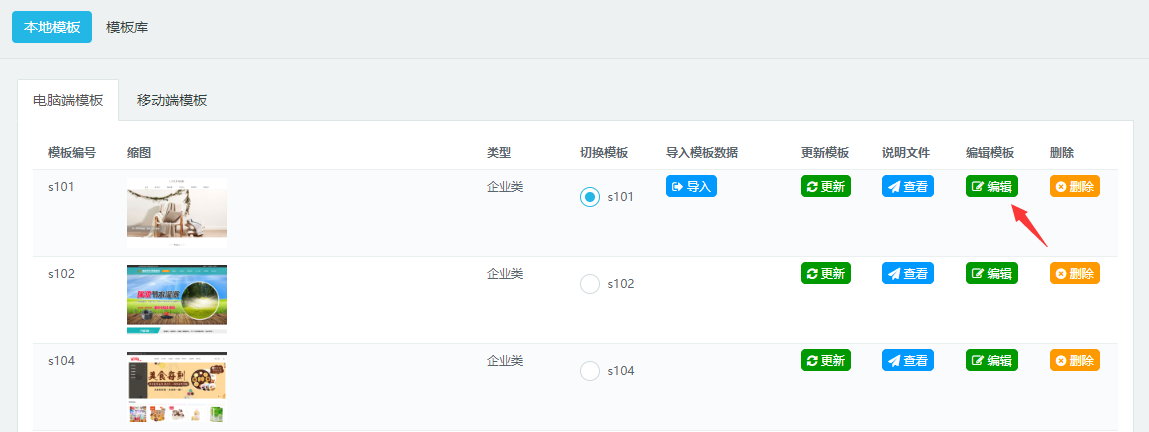Choose the s104 template radio button
This screenshot has height=432, width=1149.
pyautogui.click(x=590, y=371)
